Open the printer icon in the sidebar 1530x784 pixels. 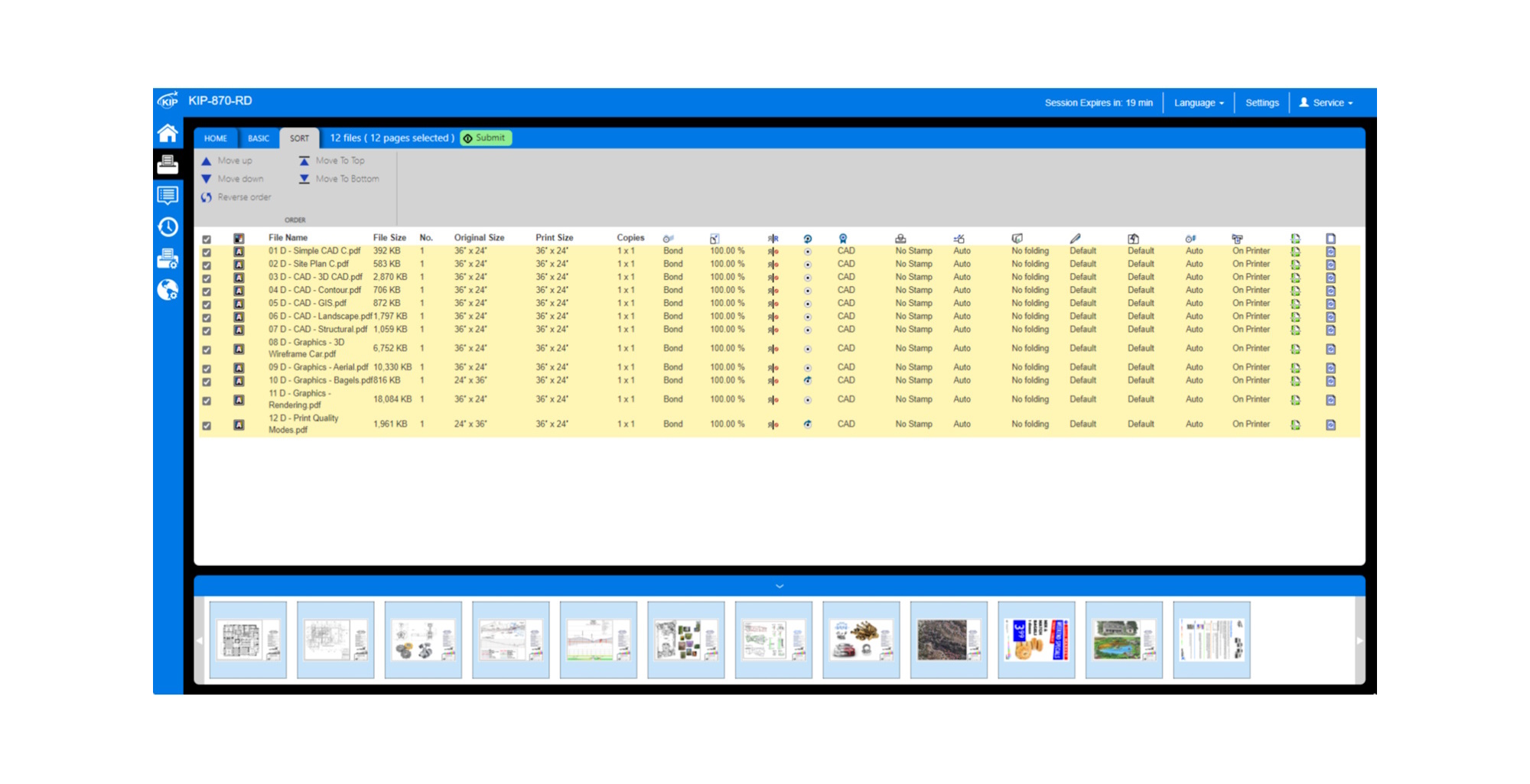(168, 164)
